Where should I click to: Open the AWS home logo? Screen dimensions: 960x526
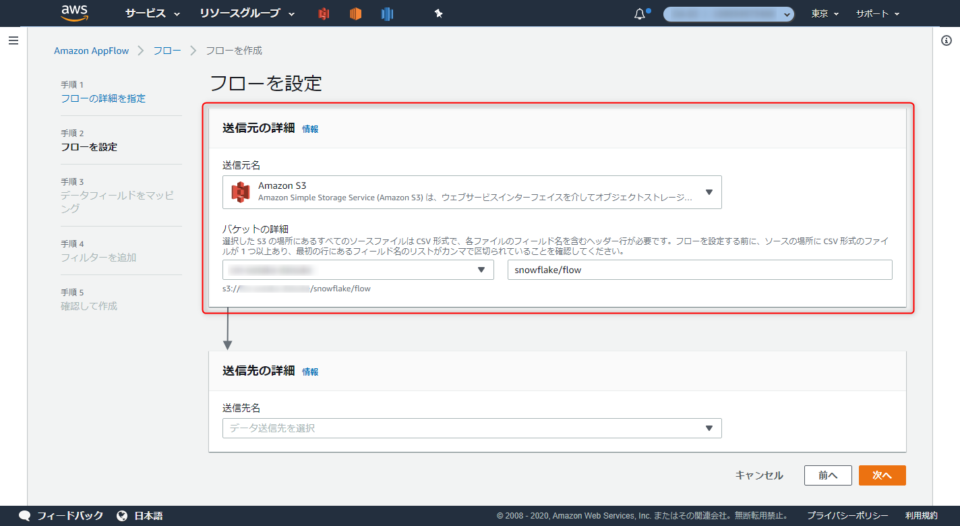click(75, 13)
